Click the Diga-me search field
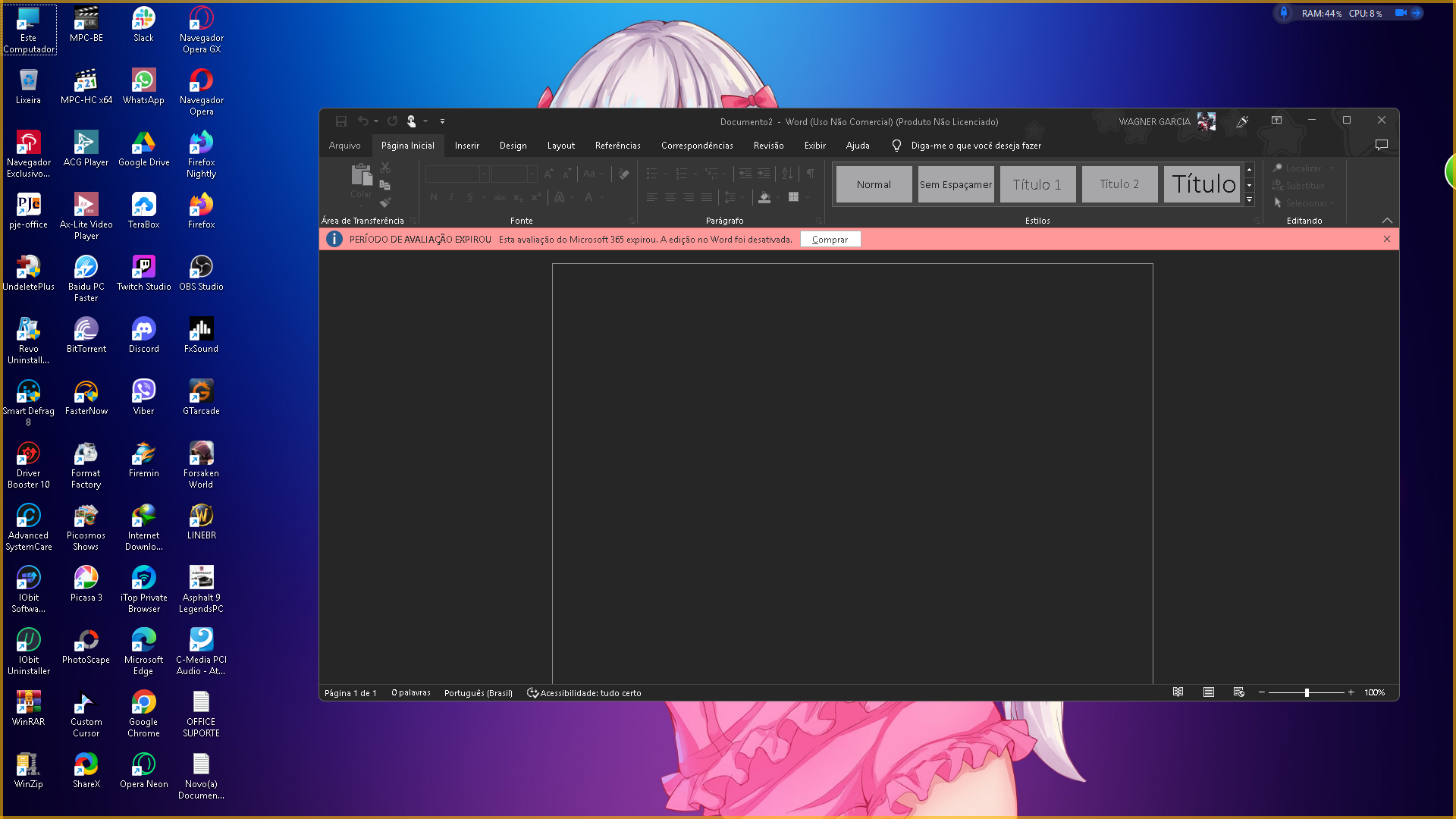Viewport: 1456px width, 819px height. click(x=975, y=146)
